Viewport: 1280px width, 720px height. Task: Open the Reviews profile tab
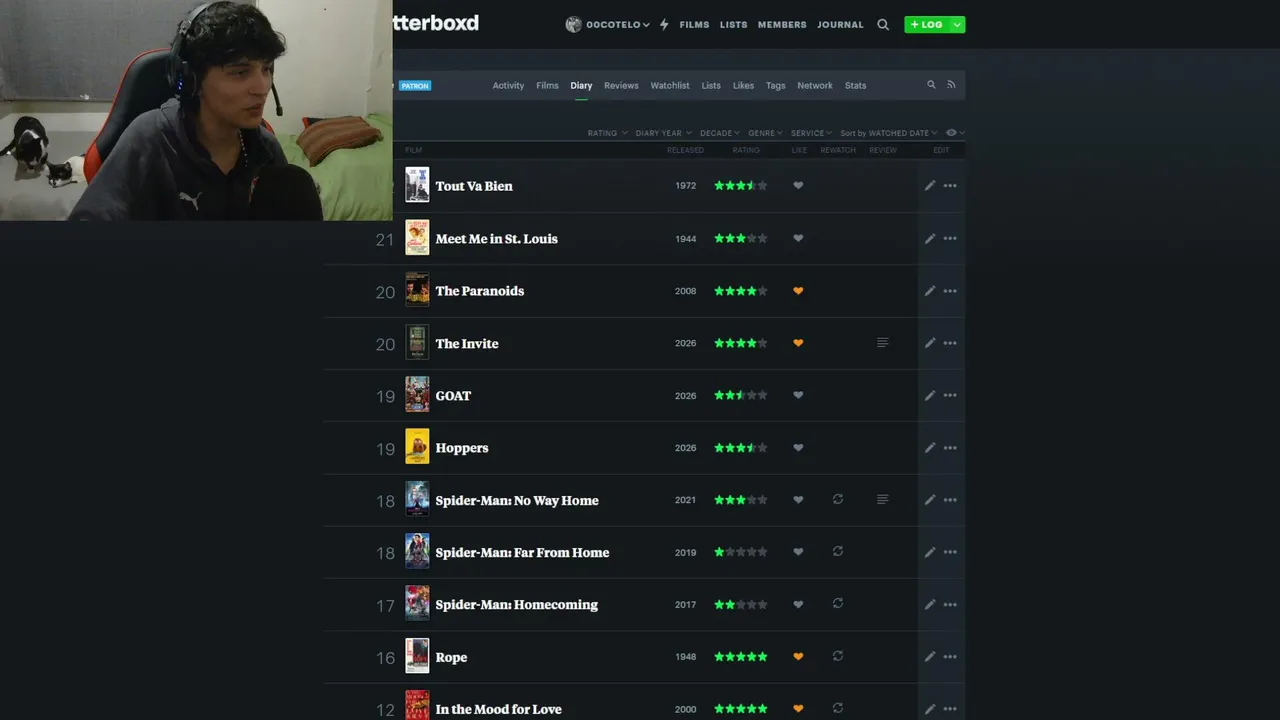coord(621,86)
